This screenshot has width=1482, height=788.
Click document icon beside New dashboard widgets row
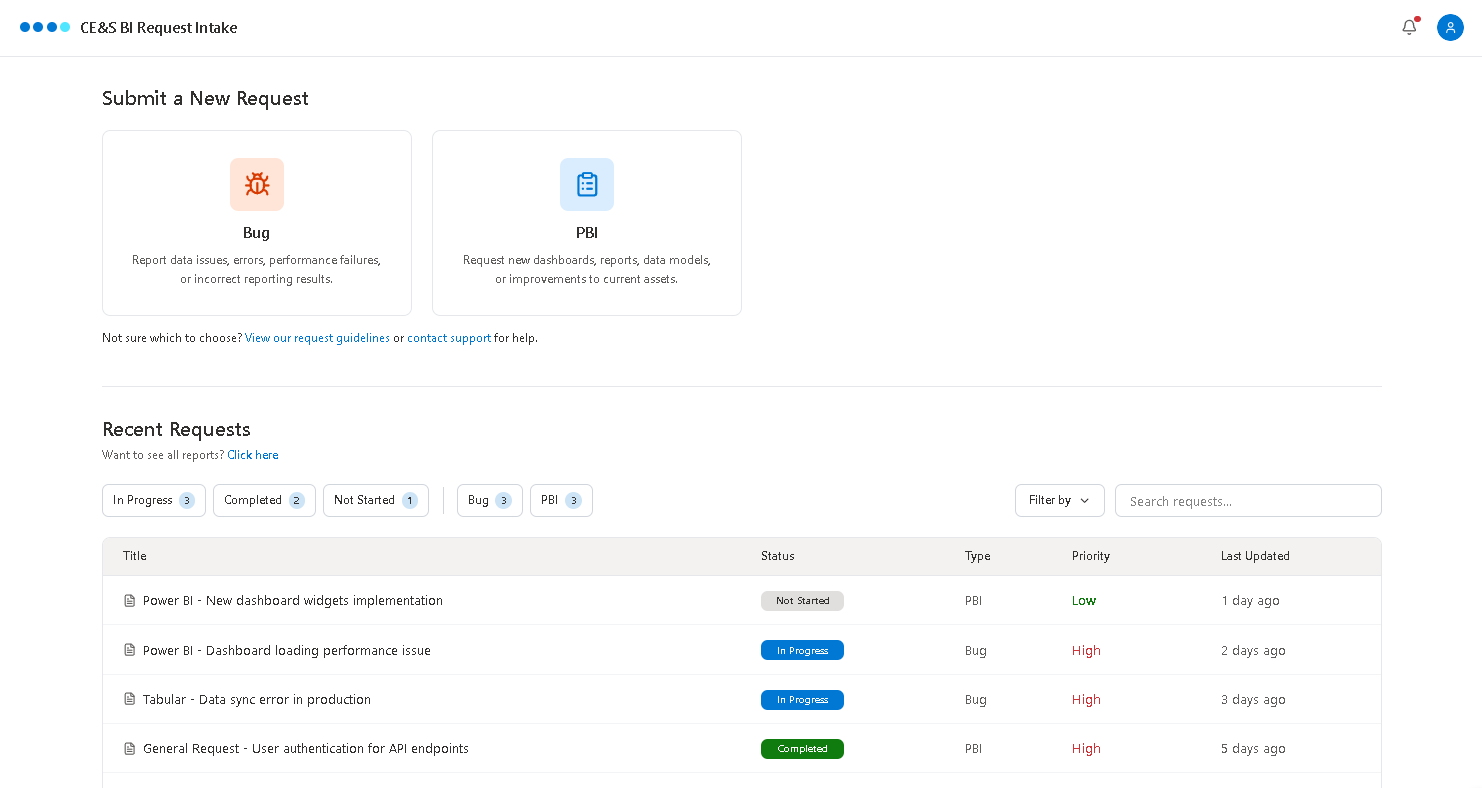click(x=129, y=601)
